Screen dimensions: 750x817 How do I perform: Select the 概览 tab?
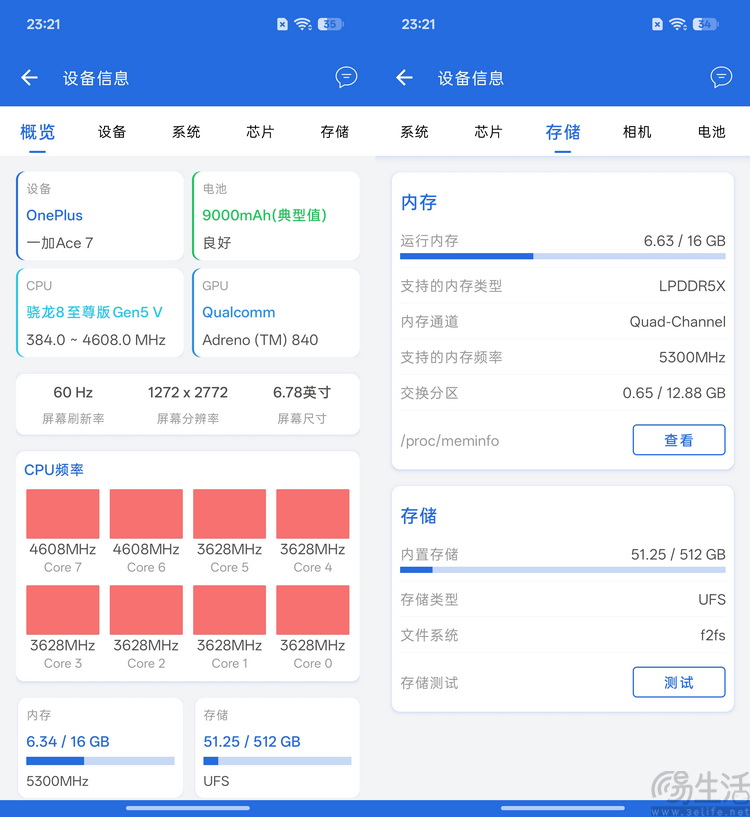(38, 132)
